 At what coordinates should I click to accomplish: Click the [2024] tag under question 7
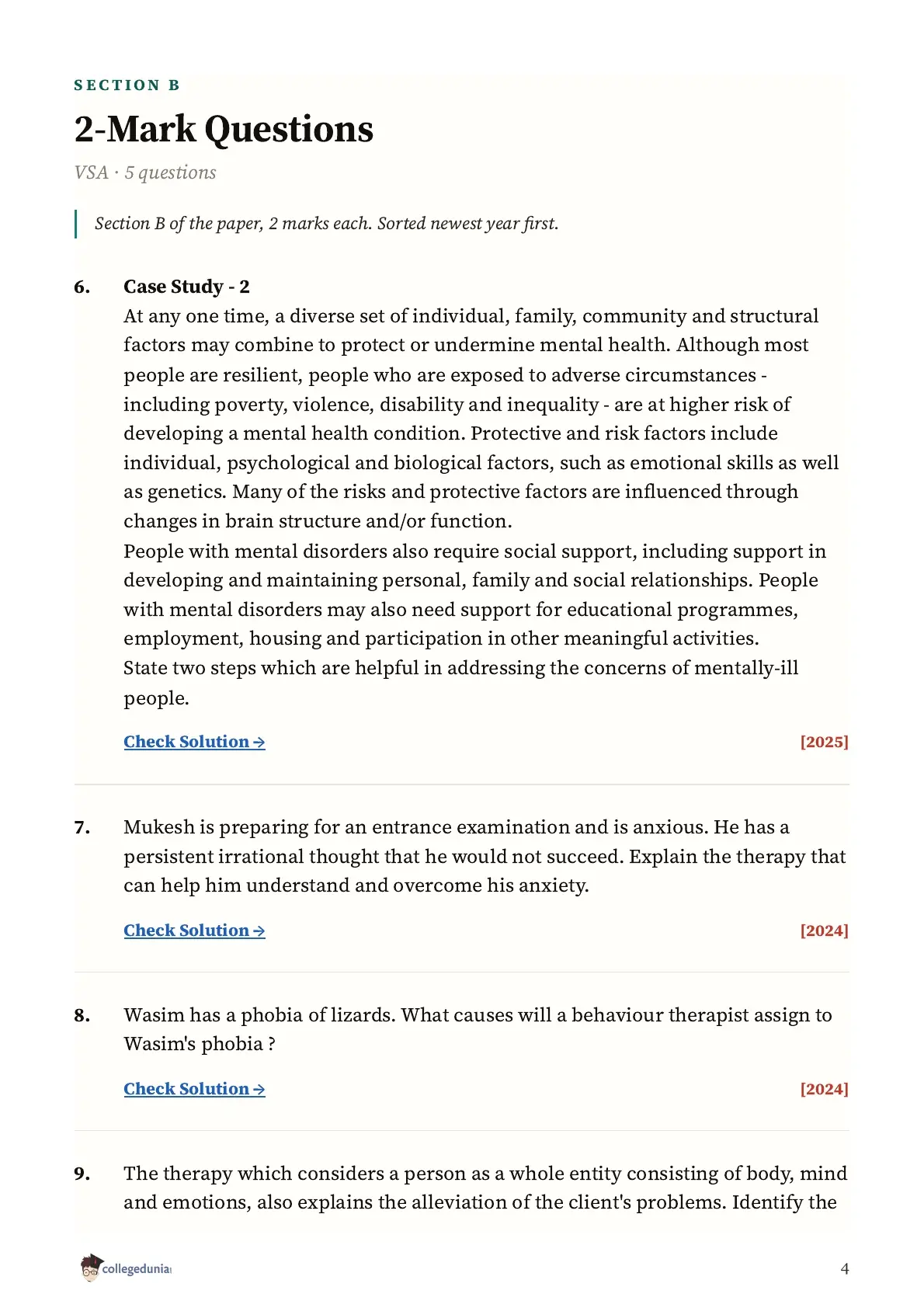tap(824, 931)
